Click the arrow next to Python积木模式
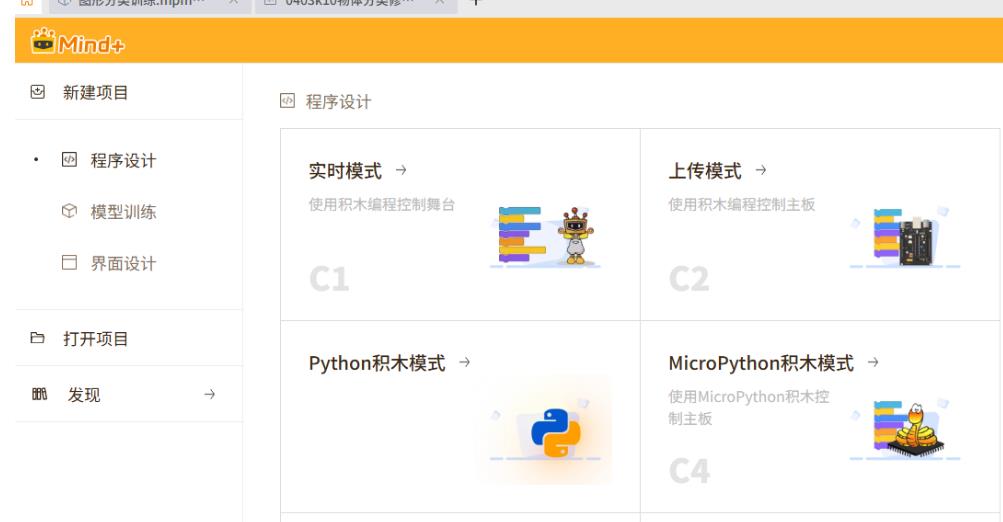Image resolution: width=1003 pixels, height=522 pixels. (x=464, y=362)
